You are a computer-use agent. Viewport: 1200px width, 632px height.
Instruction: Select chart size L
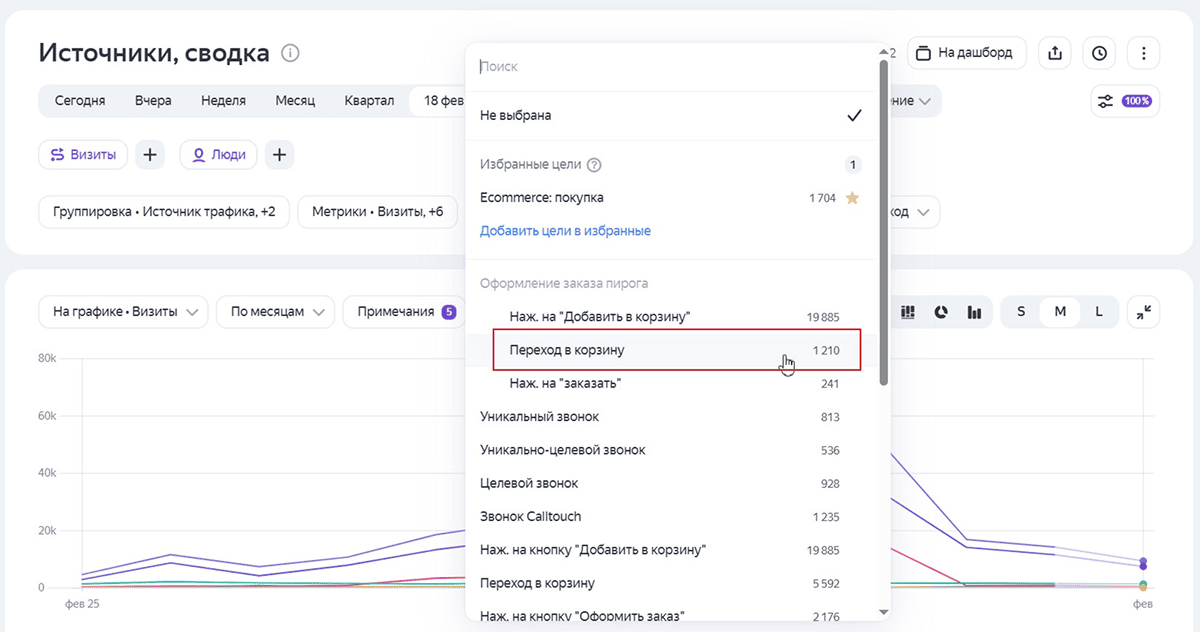(x=1098, y=312)
